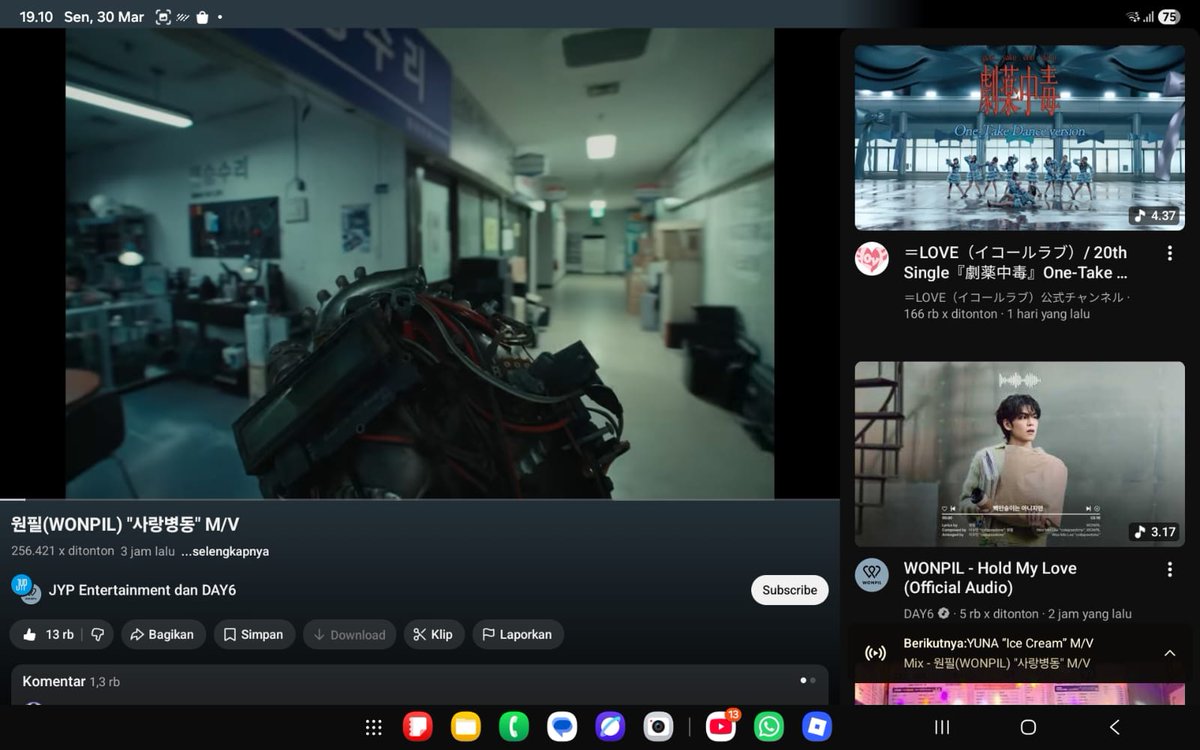Create a clip with Klip button
Image resolution: width=1200 pixels, height=750 pixels.
[434, 634]
